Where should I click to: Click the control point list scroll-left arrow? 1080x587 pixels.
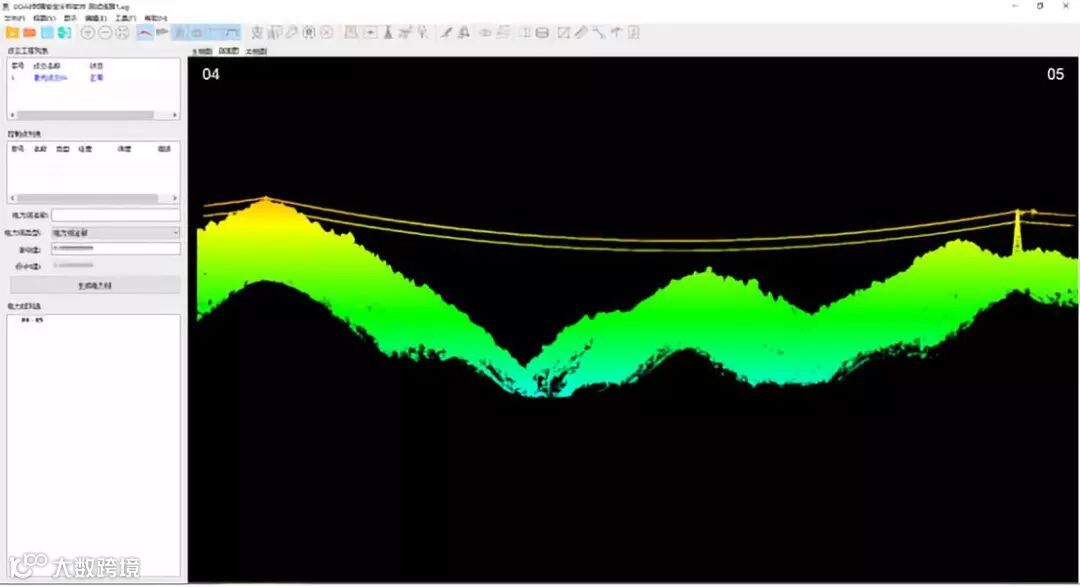click(12, 198)
